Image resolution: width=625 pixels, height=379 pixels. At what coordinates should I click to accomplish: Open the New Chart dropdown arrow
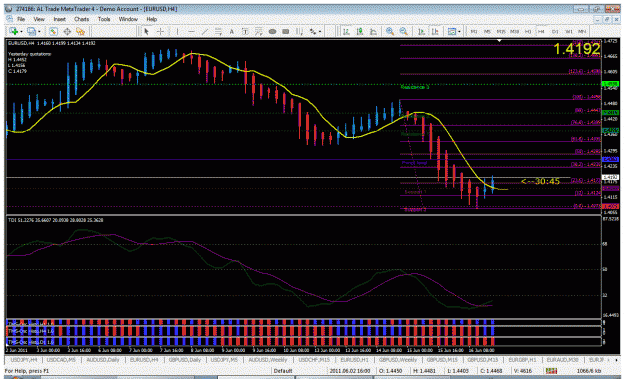(x=21, y=31)
